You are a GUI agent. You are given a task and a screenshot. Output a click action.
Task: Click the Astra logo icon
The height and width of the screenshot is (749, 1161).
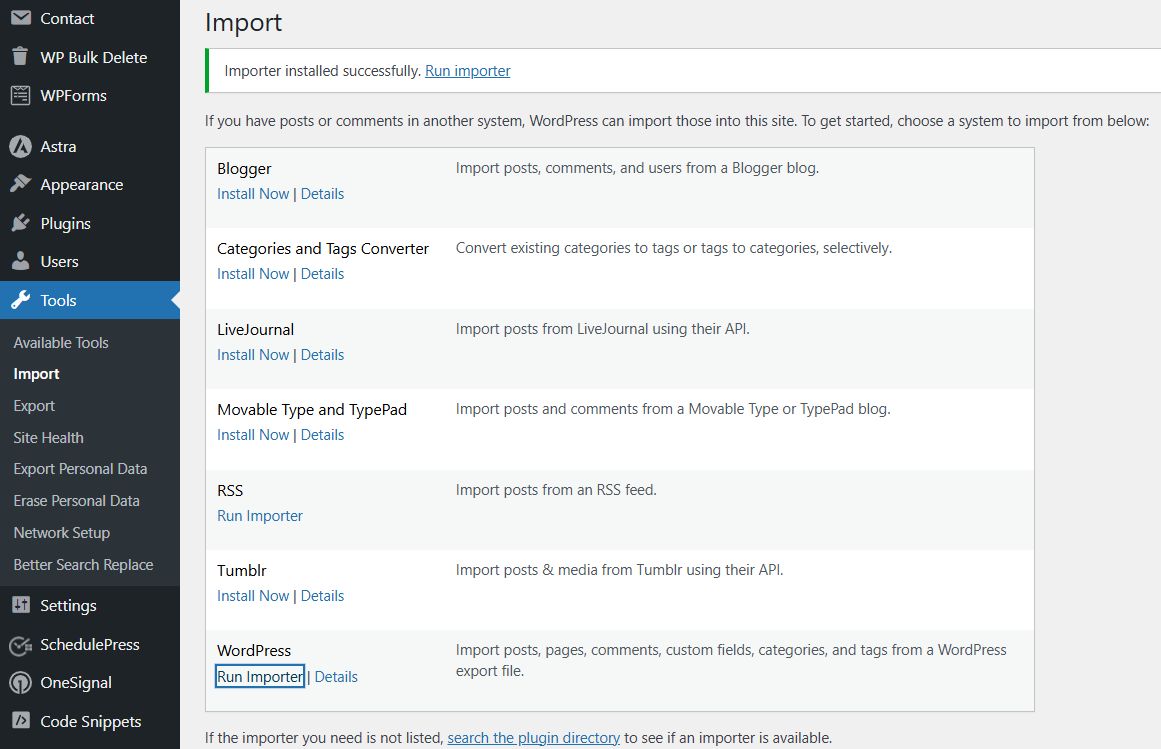click(21, 146)
